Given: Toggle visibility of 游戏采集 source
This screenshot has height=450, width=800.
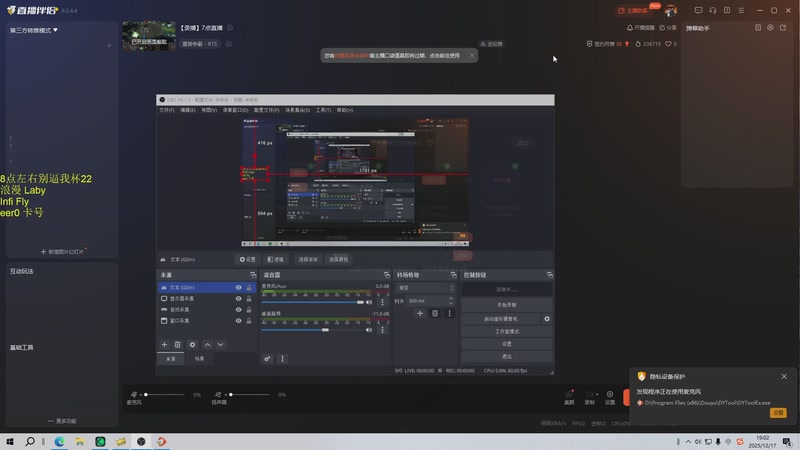Looking at the screenshot, I should pyautogui.click(x=238, y=310).
